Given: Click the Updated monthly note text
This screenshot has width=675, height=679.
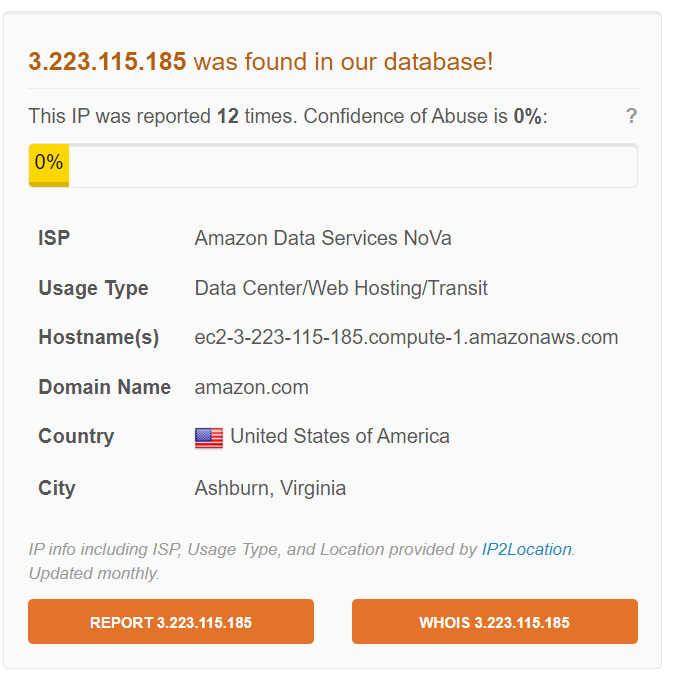Looking at the screenshot, I should (94, 573).
